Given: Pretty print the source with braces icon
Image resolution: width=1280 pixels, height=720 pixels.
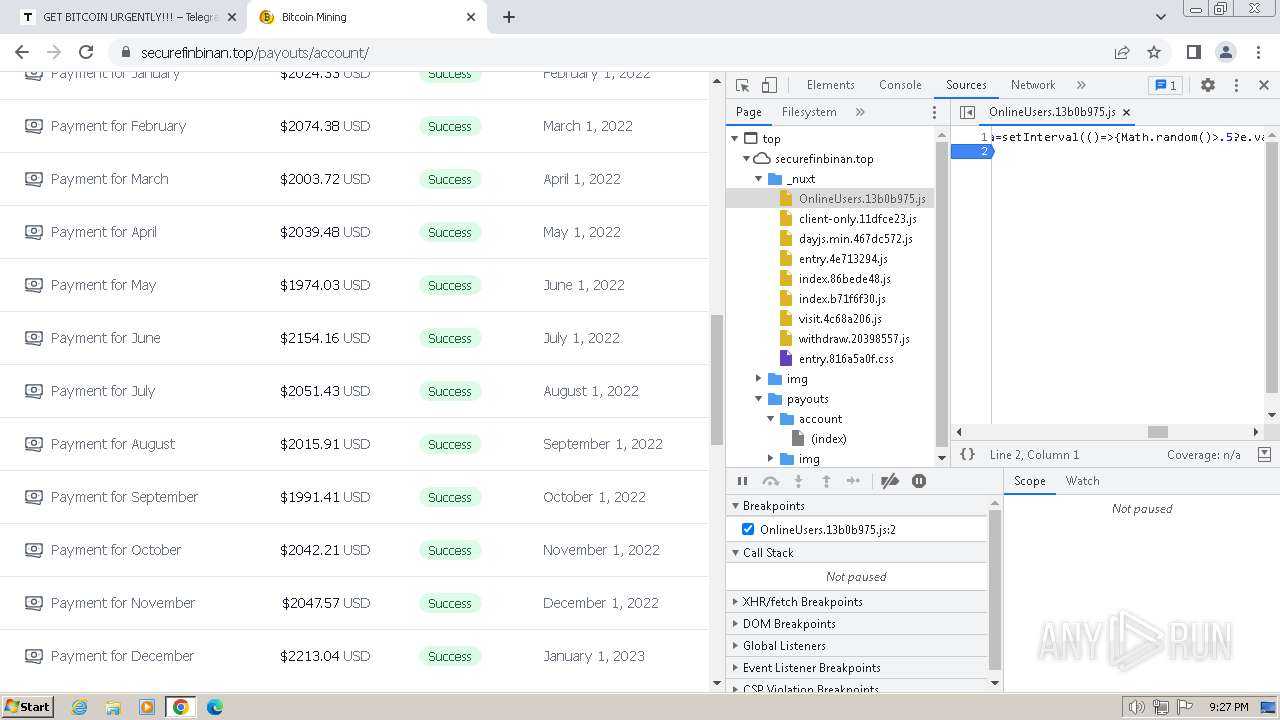Looking at the screenshot, I should point(967,454).
